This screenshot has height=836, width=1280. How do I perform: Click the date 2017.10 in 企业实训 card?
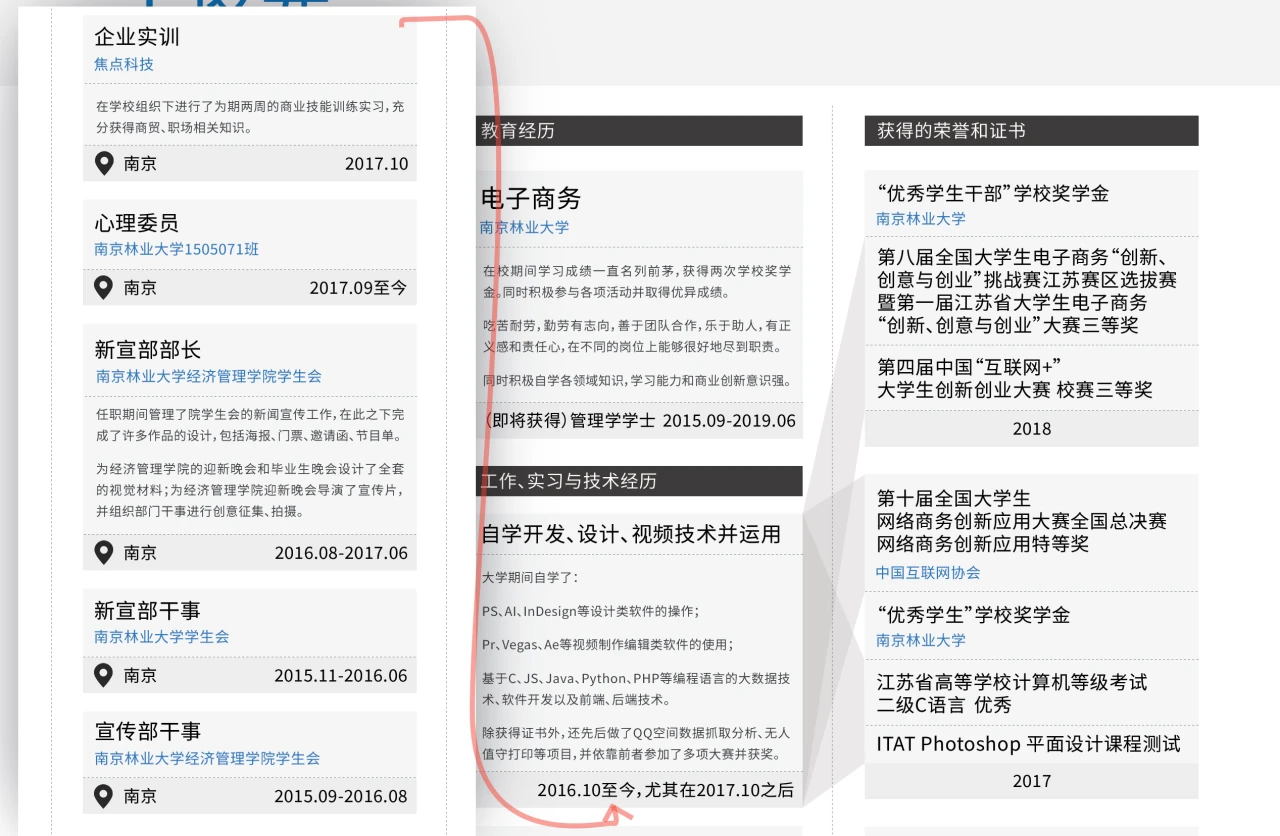tap(376, 164)
